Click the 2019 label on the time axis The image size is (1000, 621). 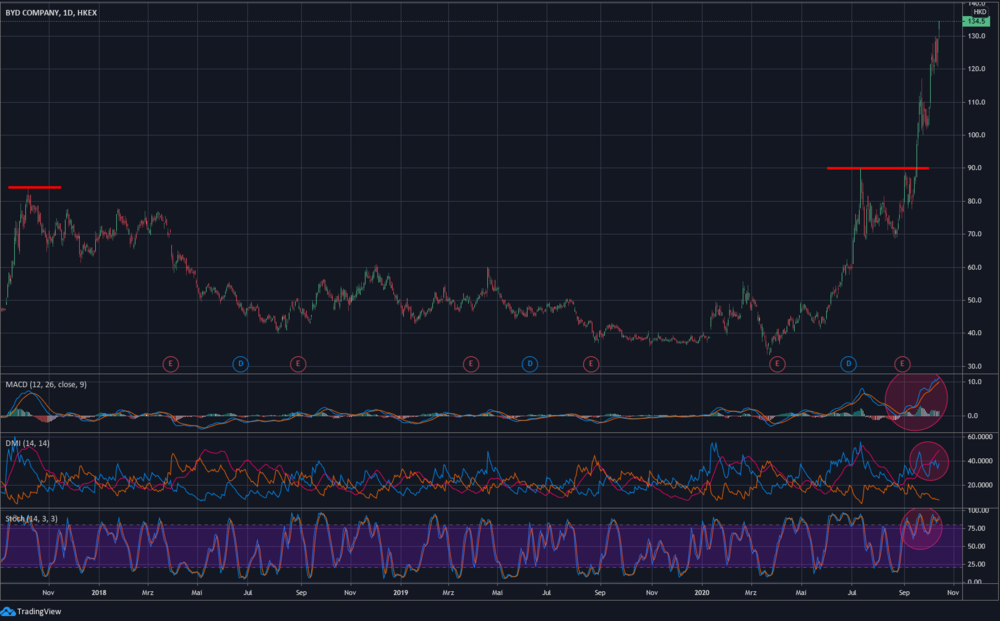coord(401,592)
